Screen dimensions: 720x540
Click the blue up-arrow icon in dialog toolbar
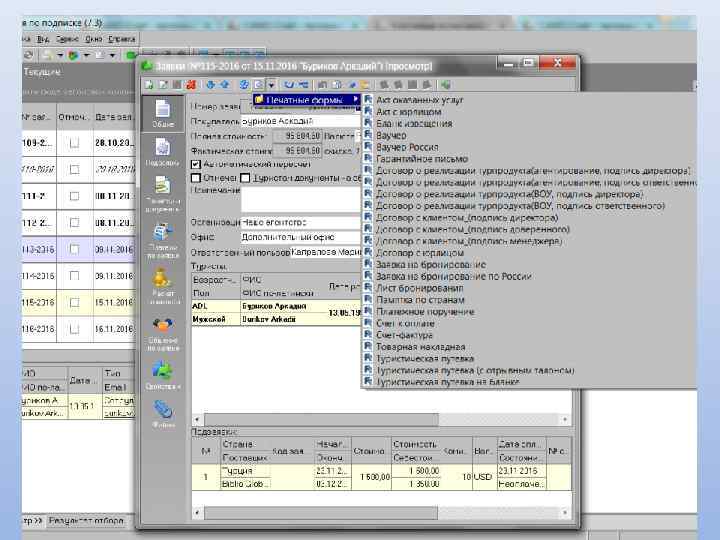(225, 84)
